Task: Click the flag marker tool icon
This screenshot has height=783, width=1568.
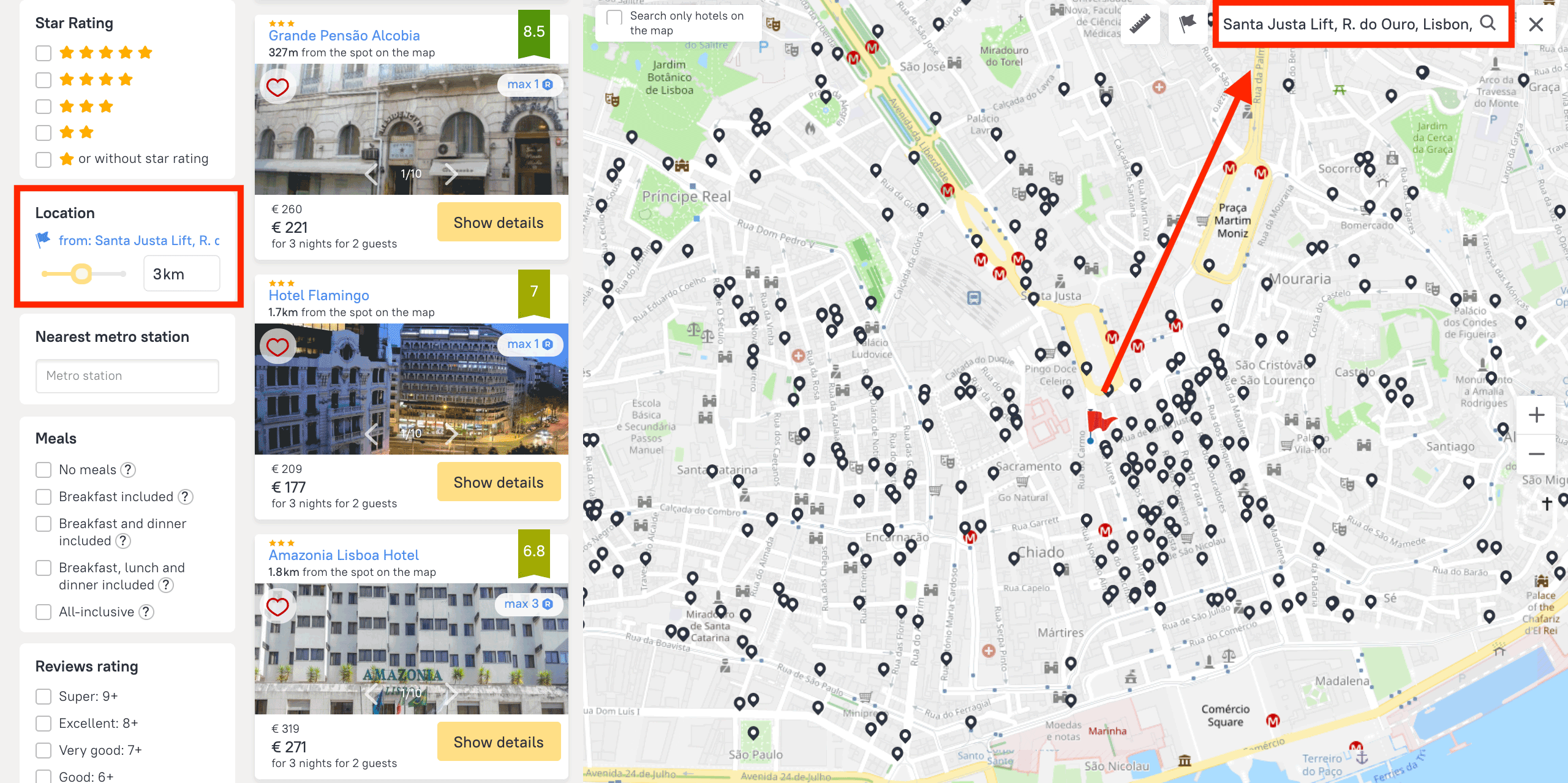Action: pyautogui.click(x=1187, y=25)
